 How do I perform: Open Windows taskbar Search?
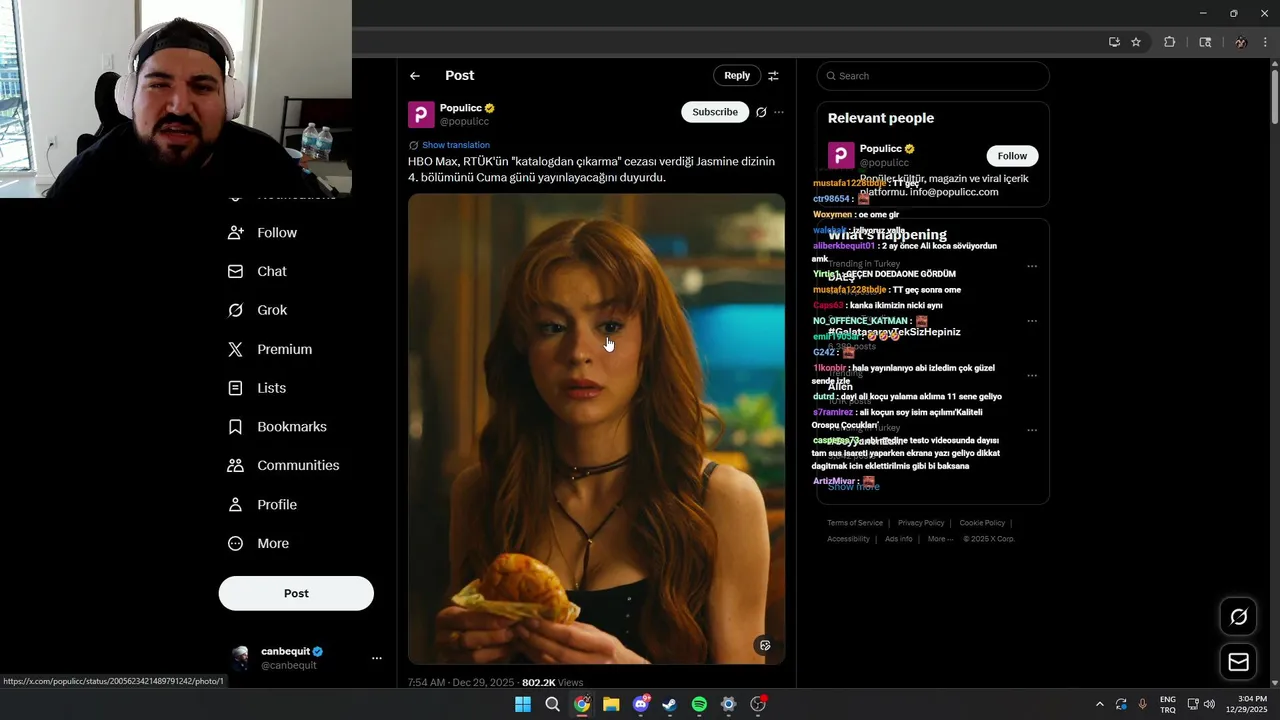click(x=552, y=705)
